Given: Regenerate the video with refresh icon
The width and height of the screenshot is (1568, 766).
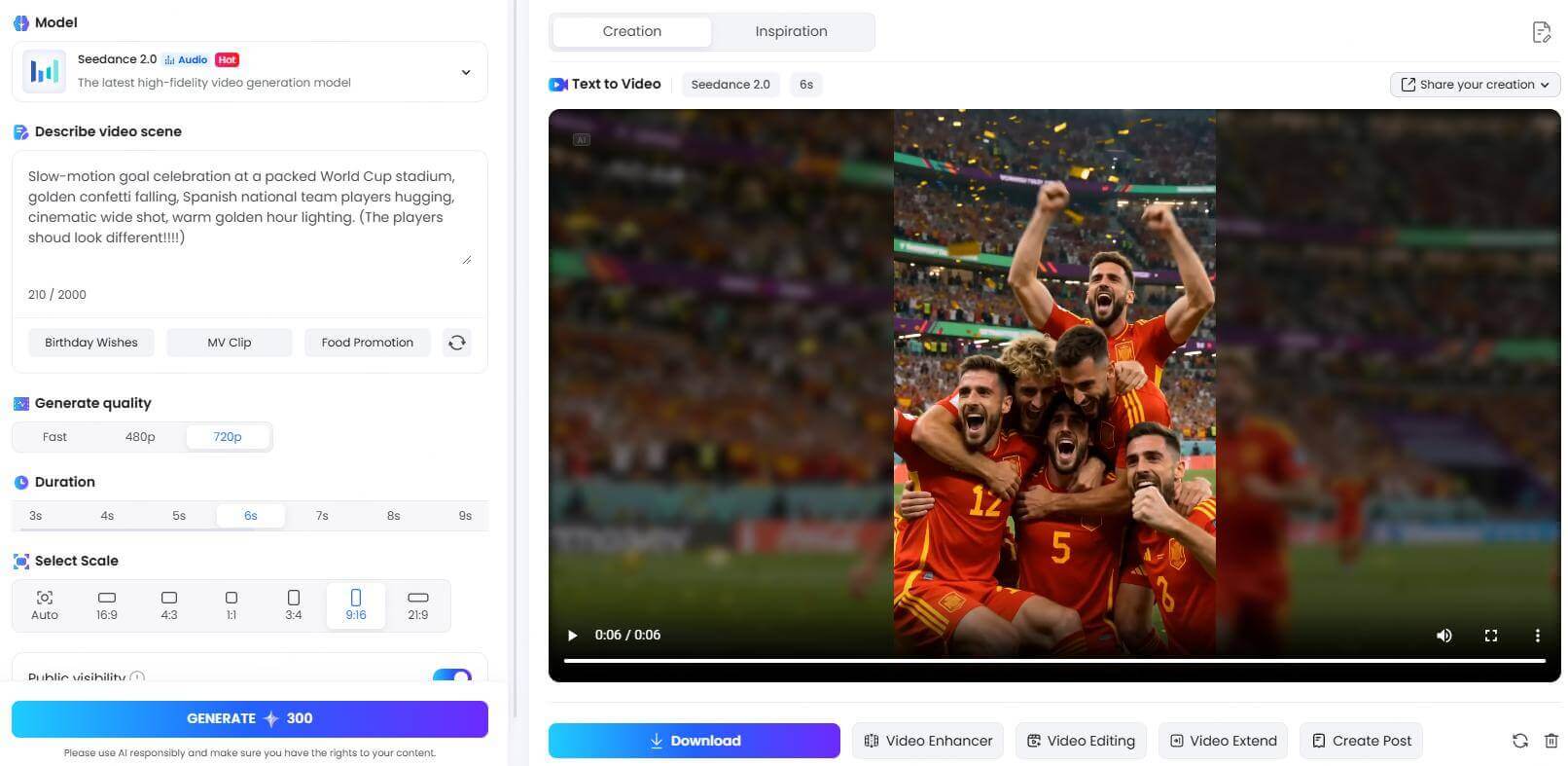Looking at the screenshot, I should [x=1520, y=741].
